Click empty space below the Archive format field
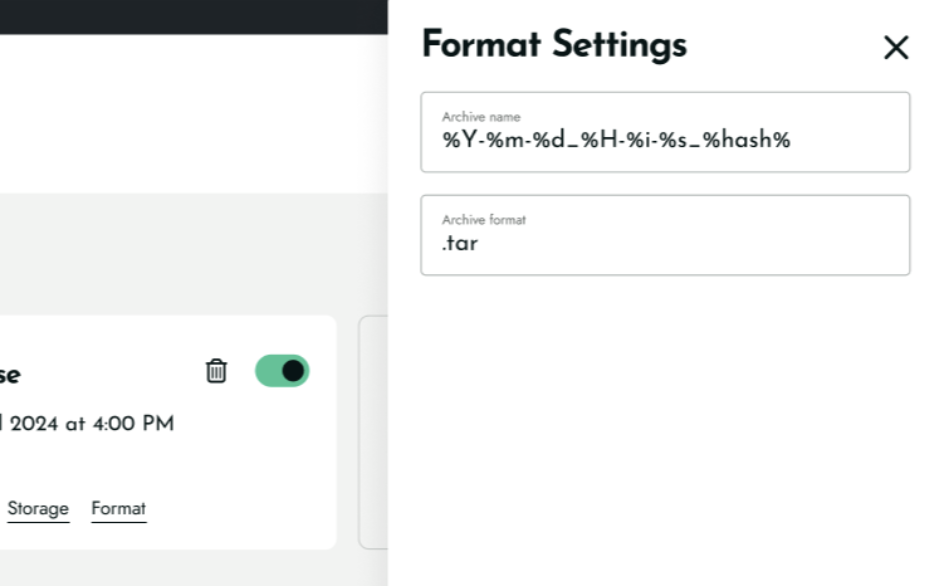 [x=665, y=430]
